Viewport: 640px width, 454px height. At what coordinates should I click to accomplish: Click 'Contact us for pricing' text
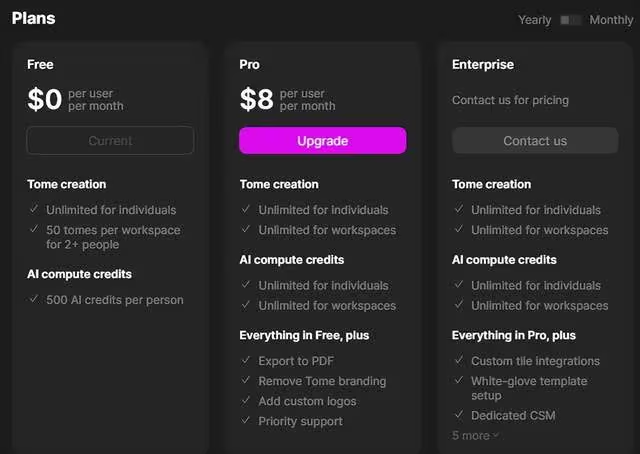pyautogui.click(x=510, y=100)
